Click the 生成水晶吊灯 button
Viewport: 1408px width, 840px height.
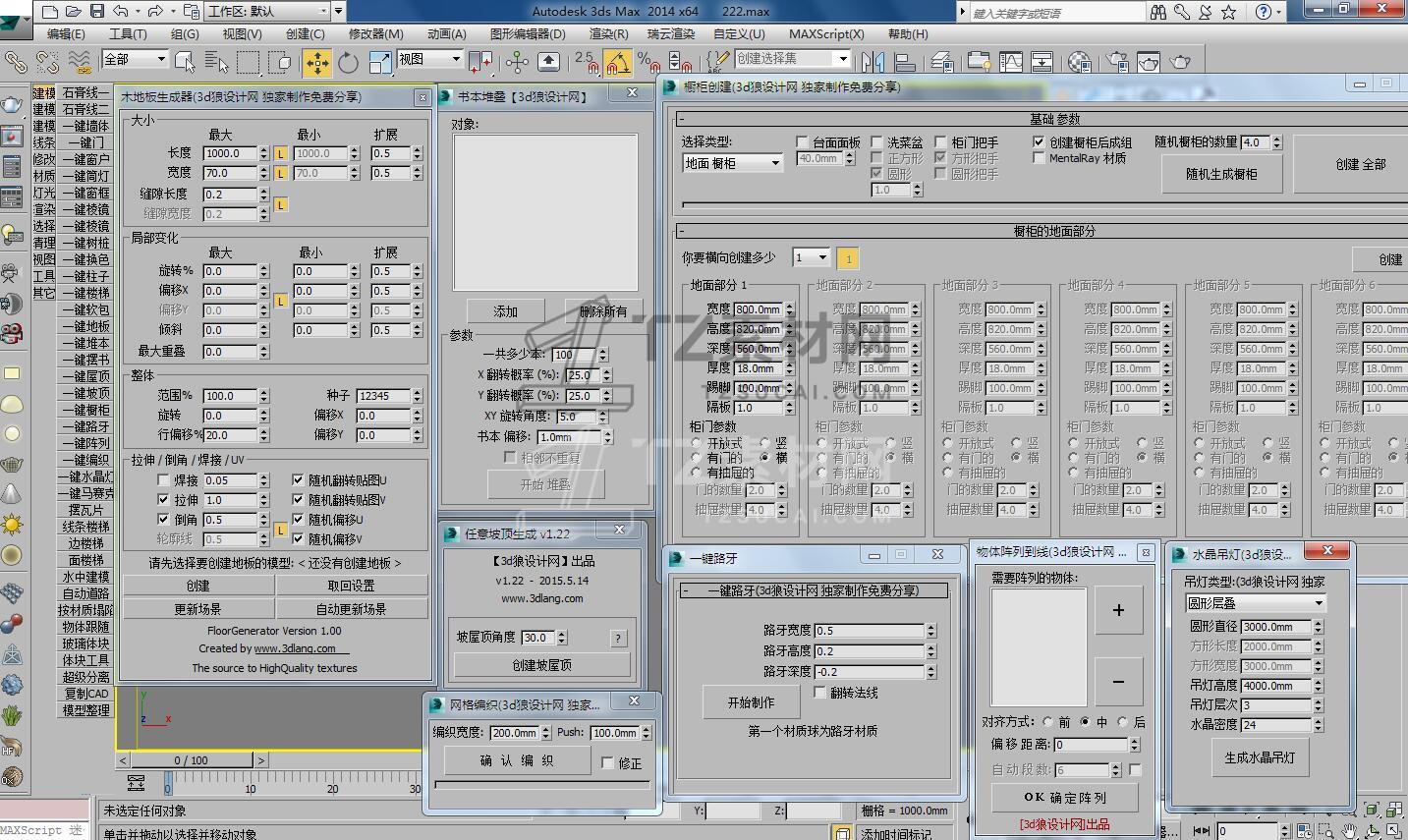pos(1259,757)
